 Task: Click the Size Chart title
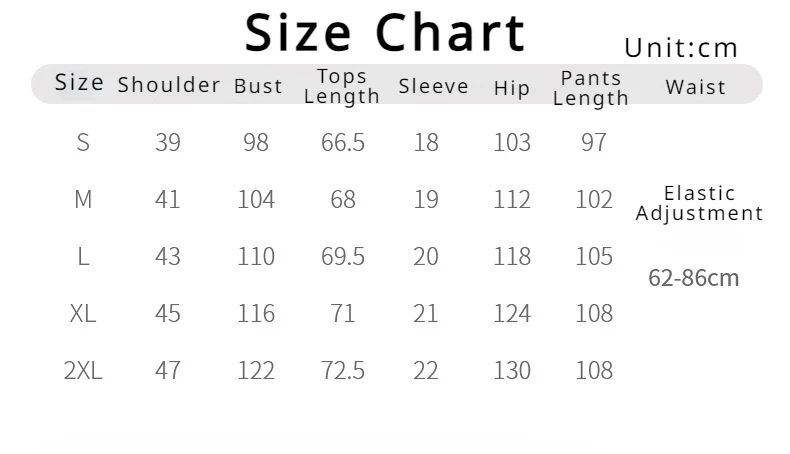(x=385, y=33)
